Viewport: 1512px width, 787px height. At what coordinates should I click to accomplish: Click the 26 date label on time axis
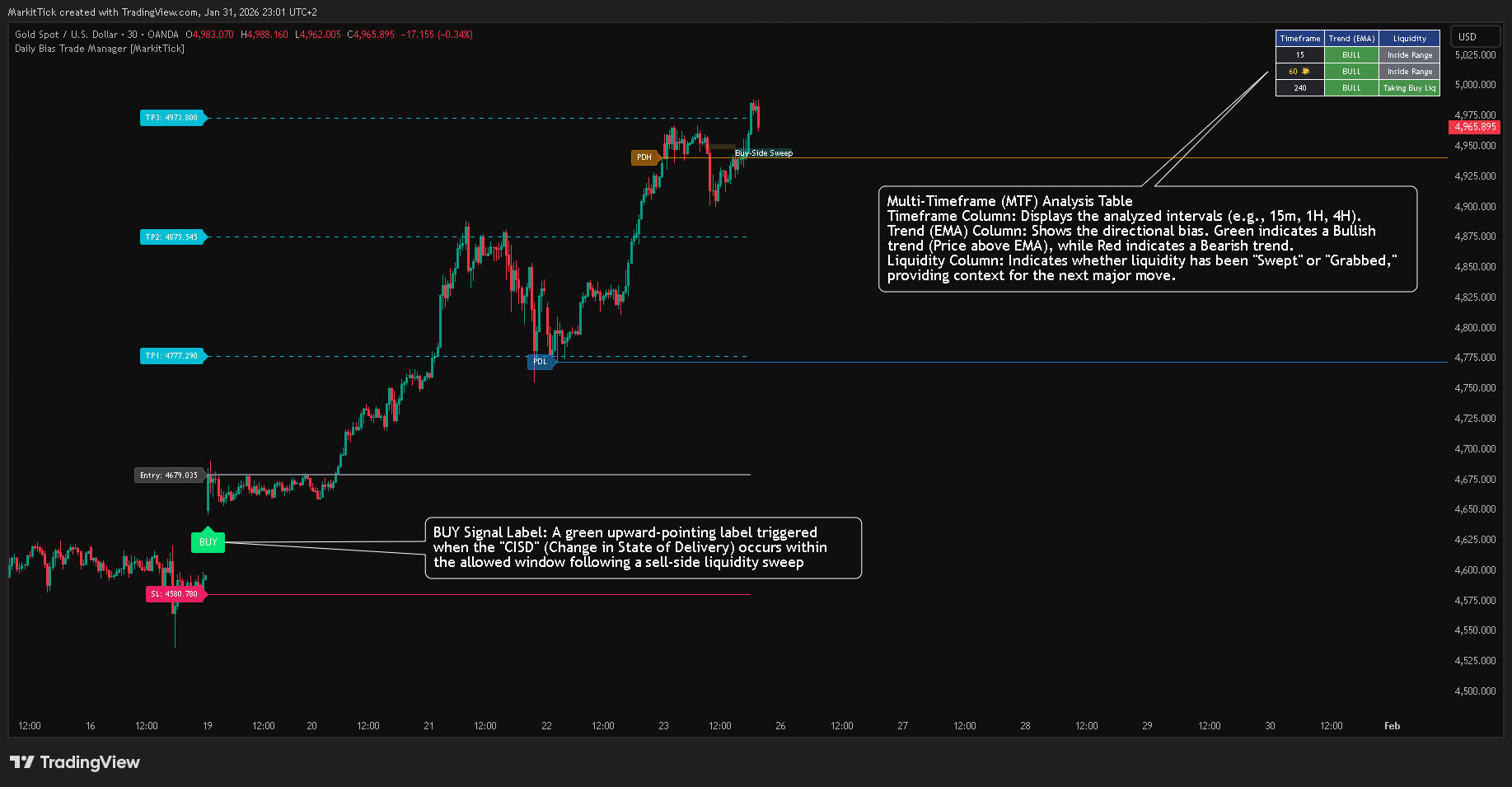pyautogui.click(x=780, y=726)
